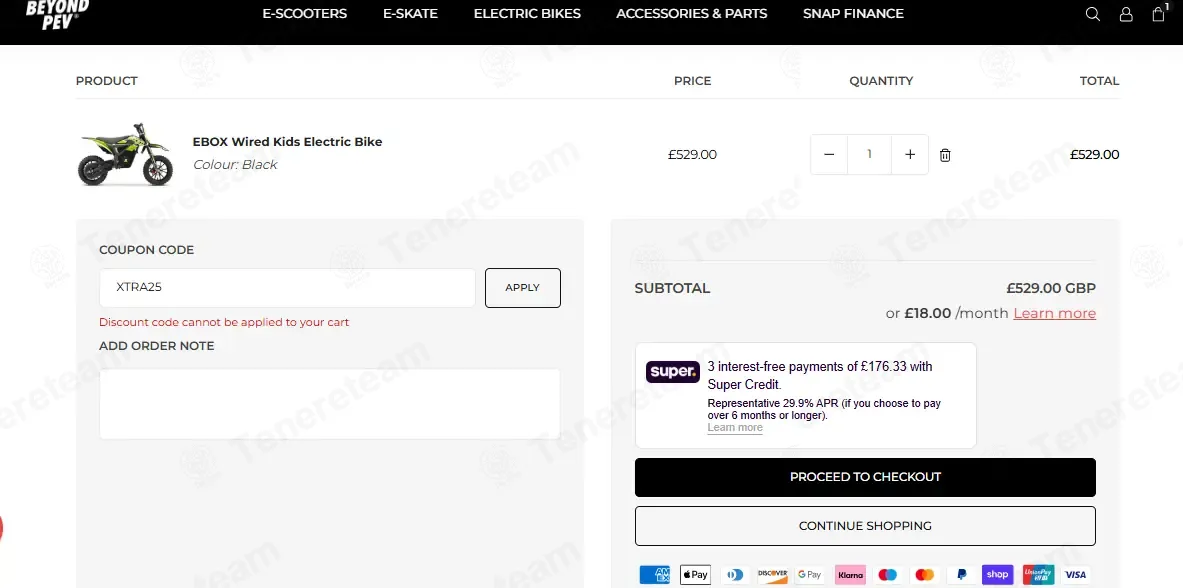Decrease quantity with the minus button
1183x588 pixels.
coord(829,154)
